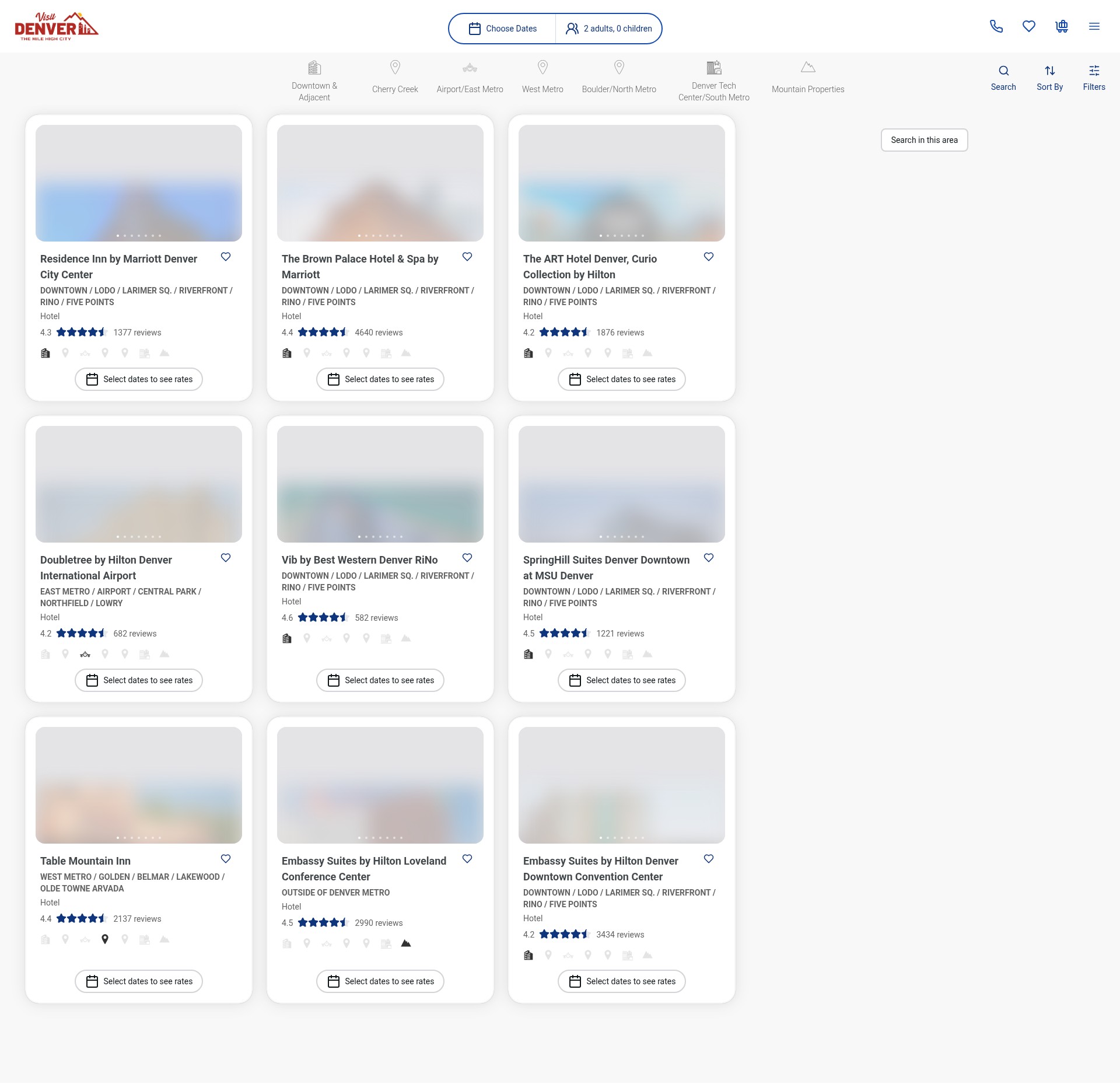Open The Brown Palace Hotel & Spa title
Image resolution: width=1120 pixels, height=1084 pixels.
[x=360, y=267]
